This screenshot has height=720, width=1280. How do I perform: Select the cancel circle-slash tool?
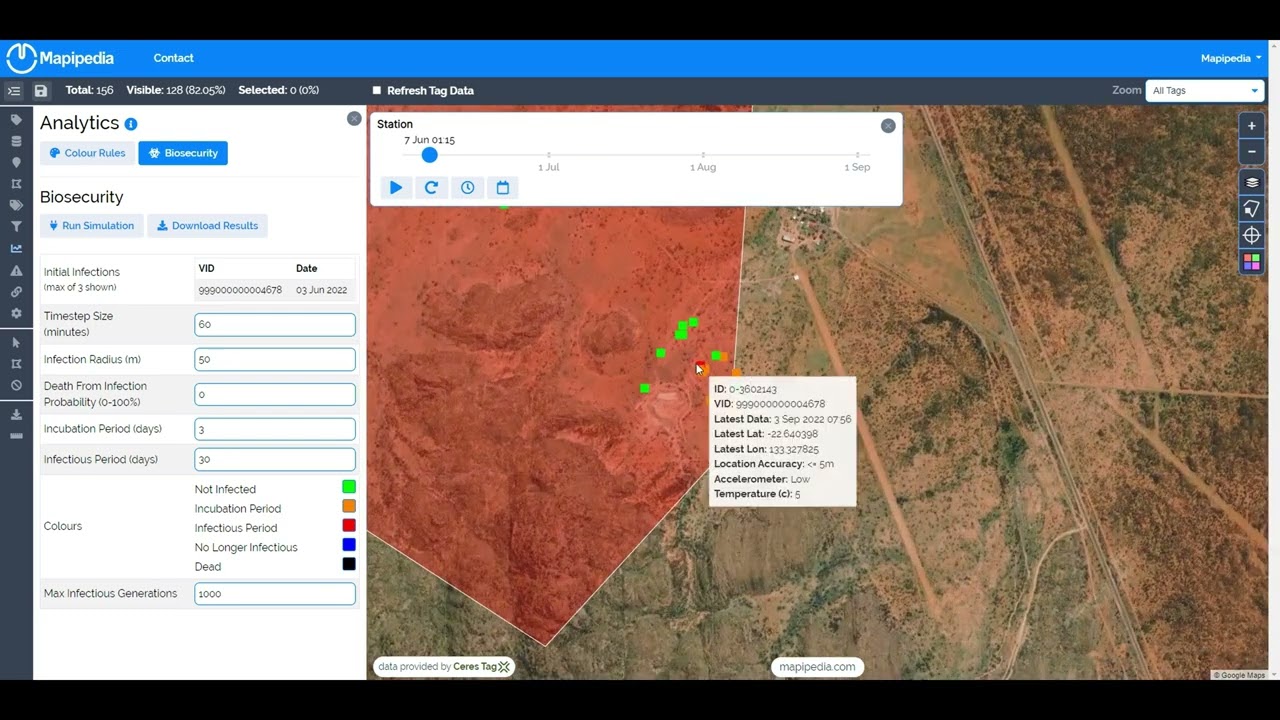tap(16, 386)
